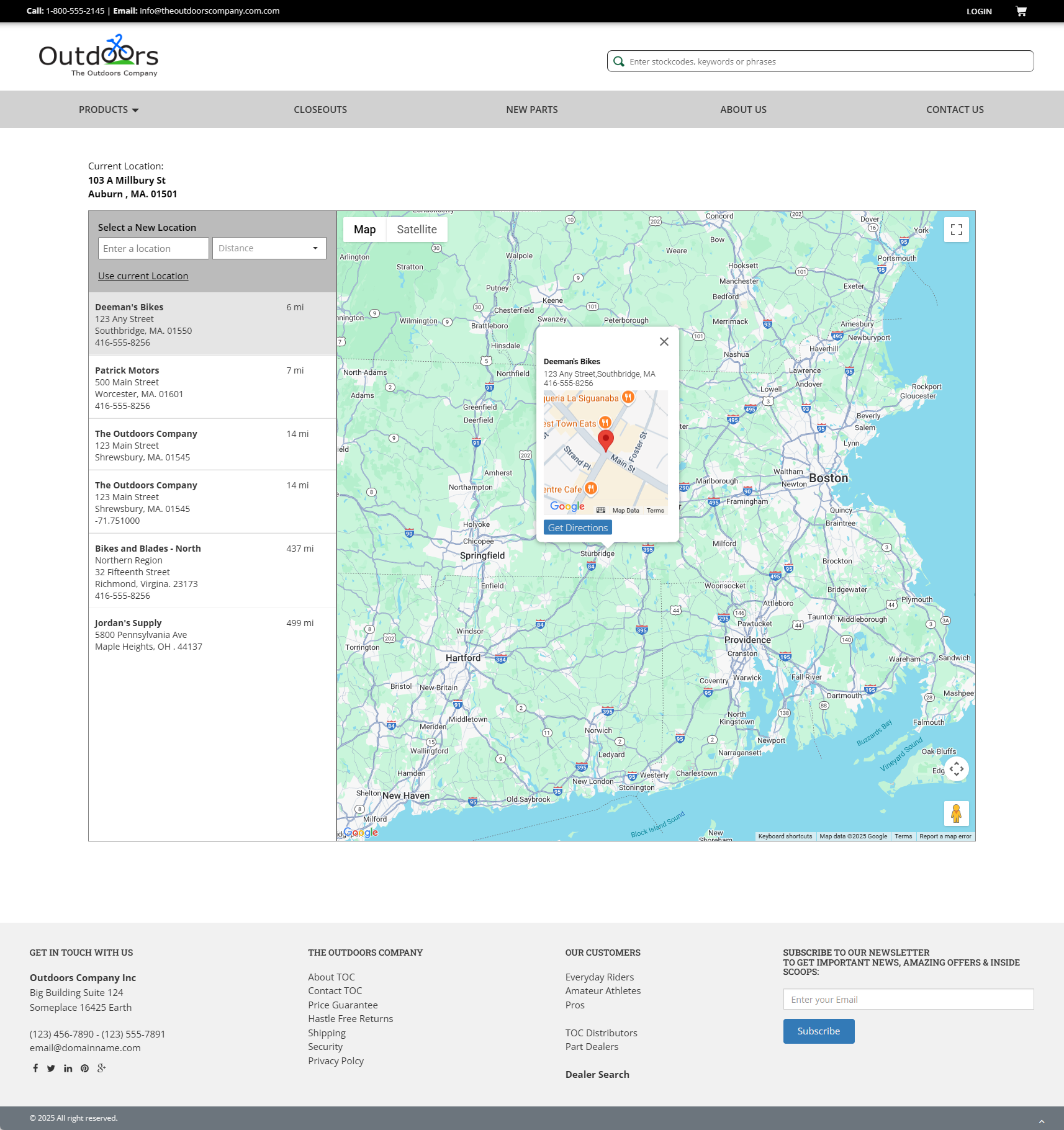Open the Security footer link
Screen dimensions: 1064x1130
[325, 1047]
